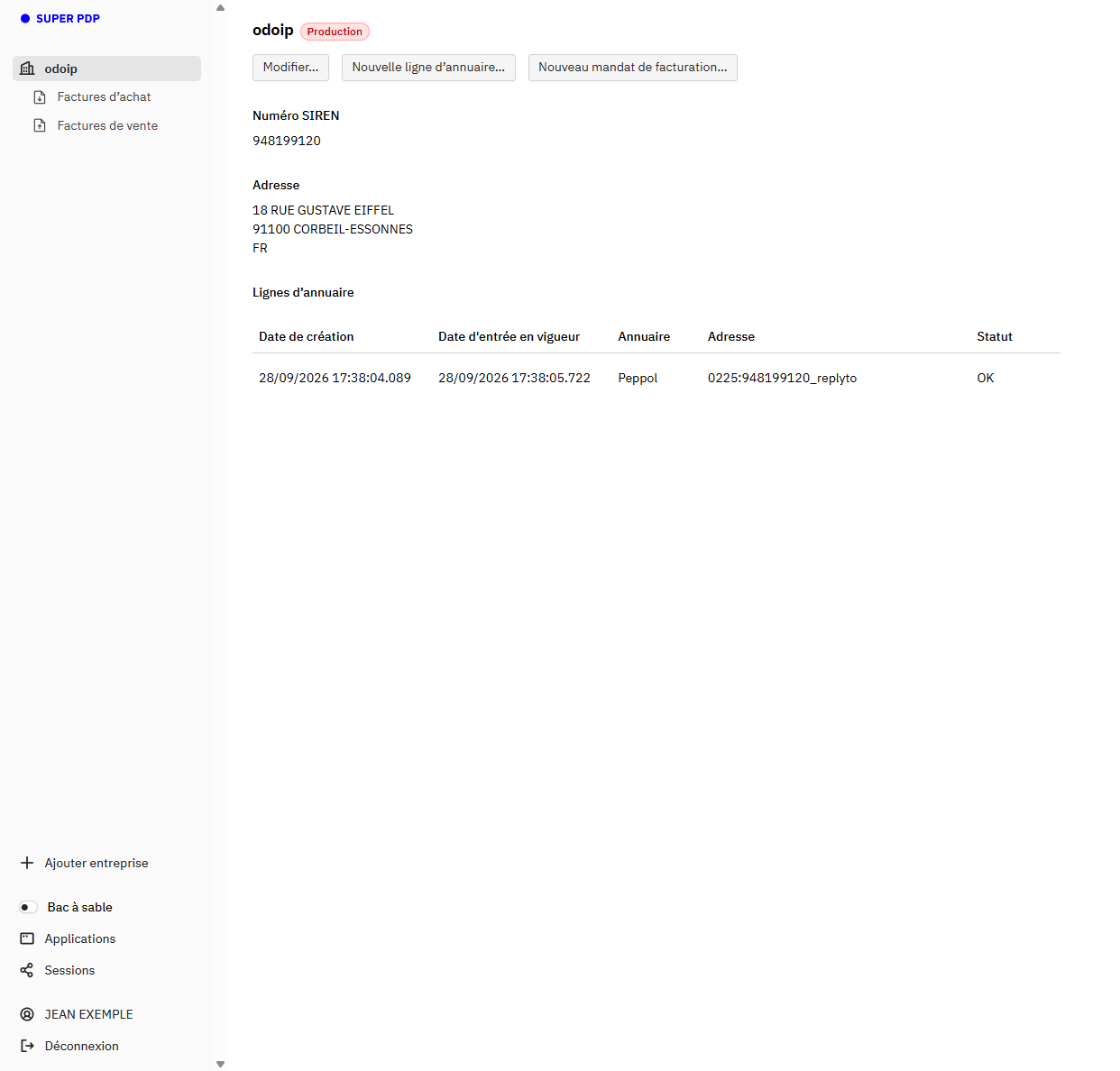This screenshot has width=1120, height=1071.
Task: Click Déconnexion to log out
Action: click(x=81, y=1046)
